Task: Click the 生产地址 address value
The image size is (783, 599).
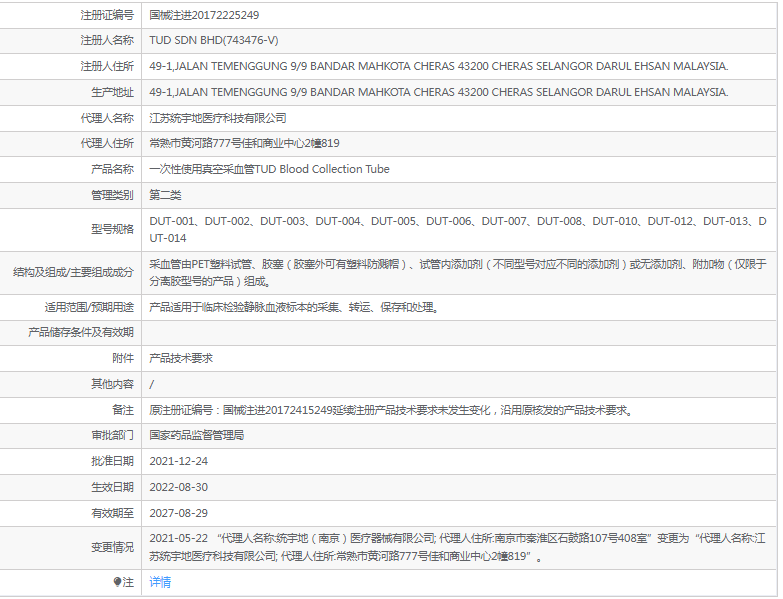Action: coord(438,92)
